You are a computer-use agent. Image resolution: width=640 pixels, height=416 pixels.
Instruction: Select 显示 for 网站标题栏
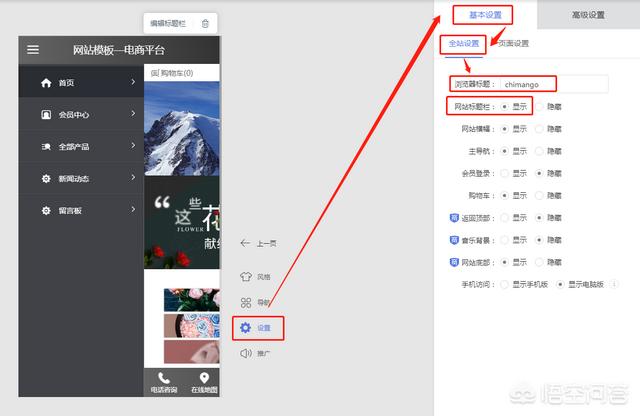point(505,107)
